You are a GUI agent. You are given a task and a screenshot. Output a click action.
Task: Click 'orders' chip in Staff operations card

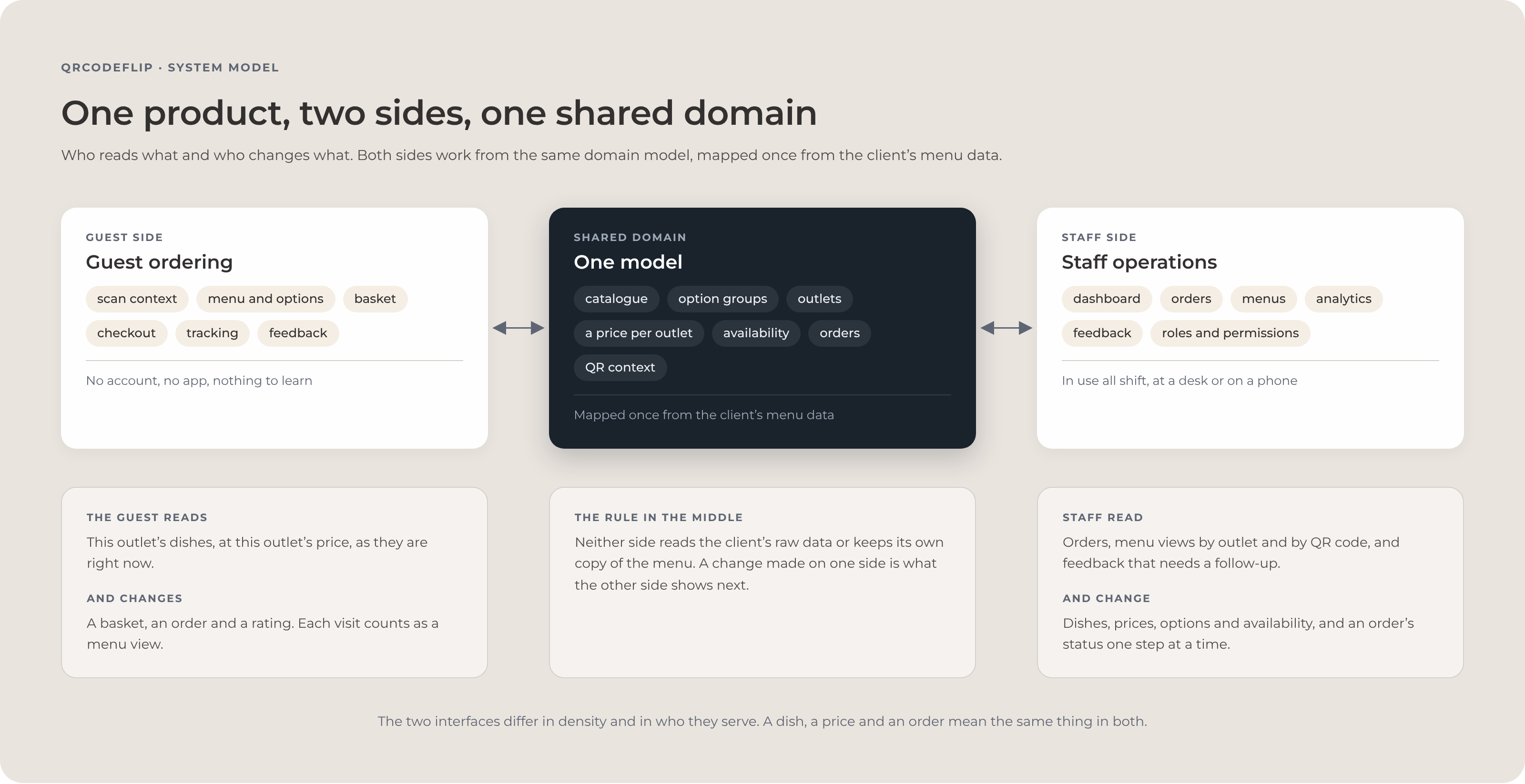click(x=1191, y=299)
